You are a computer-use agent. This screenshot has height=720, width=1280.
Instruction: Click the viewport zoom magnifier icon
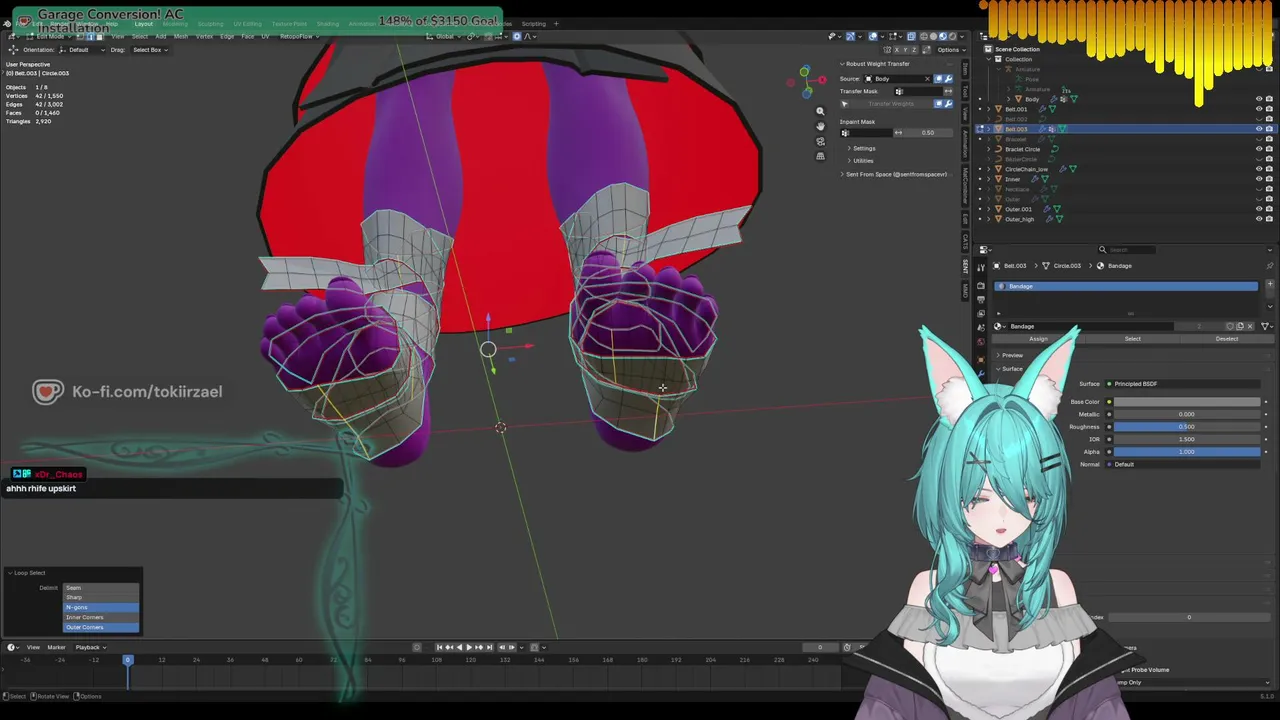pyautogui.click(x=820, y=112)
